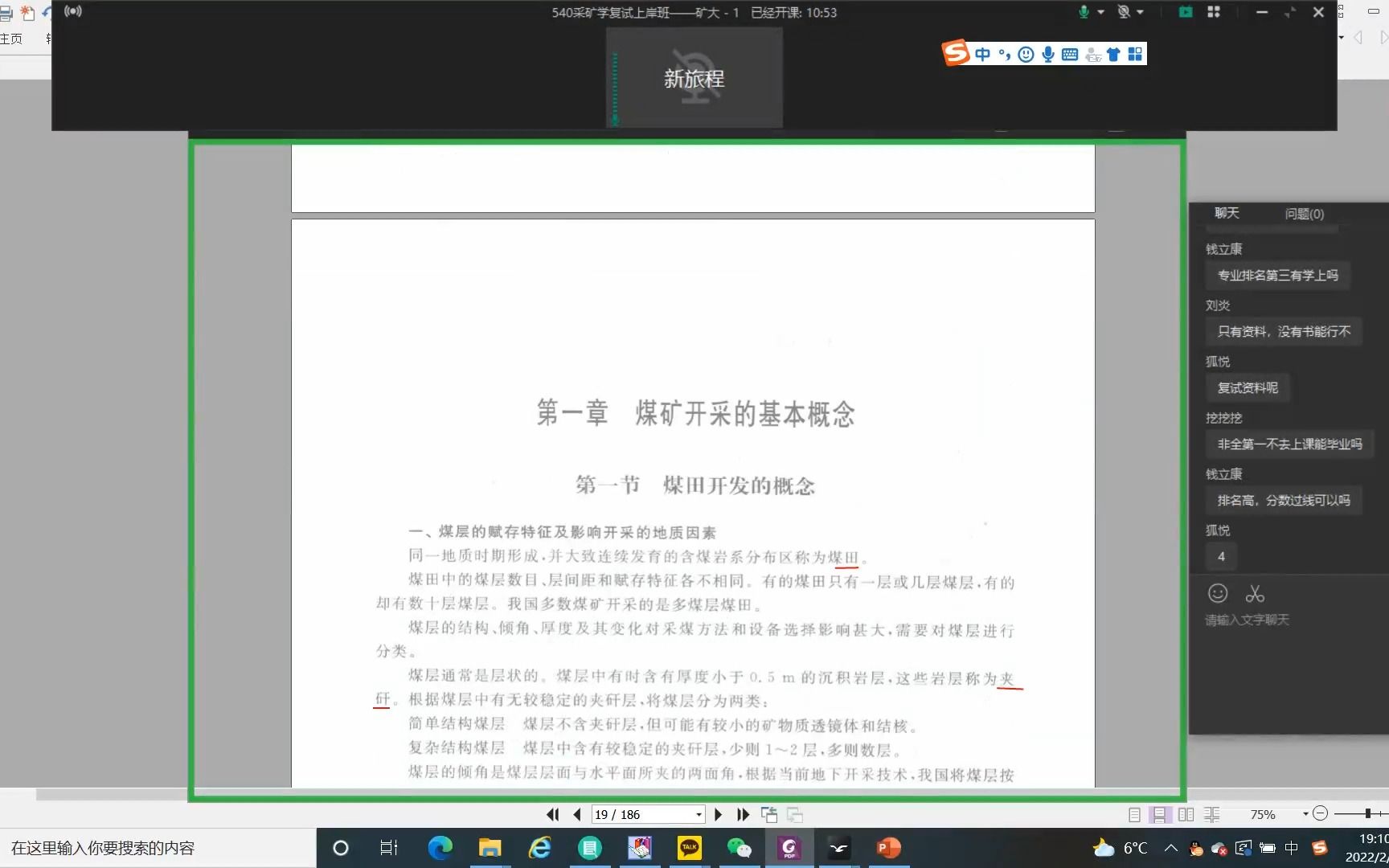This screenshot has height=868, width=1389.
Task: Open the grid apps icon in meeting bar
Action: pos(1214,12)
